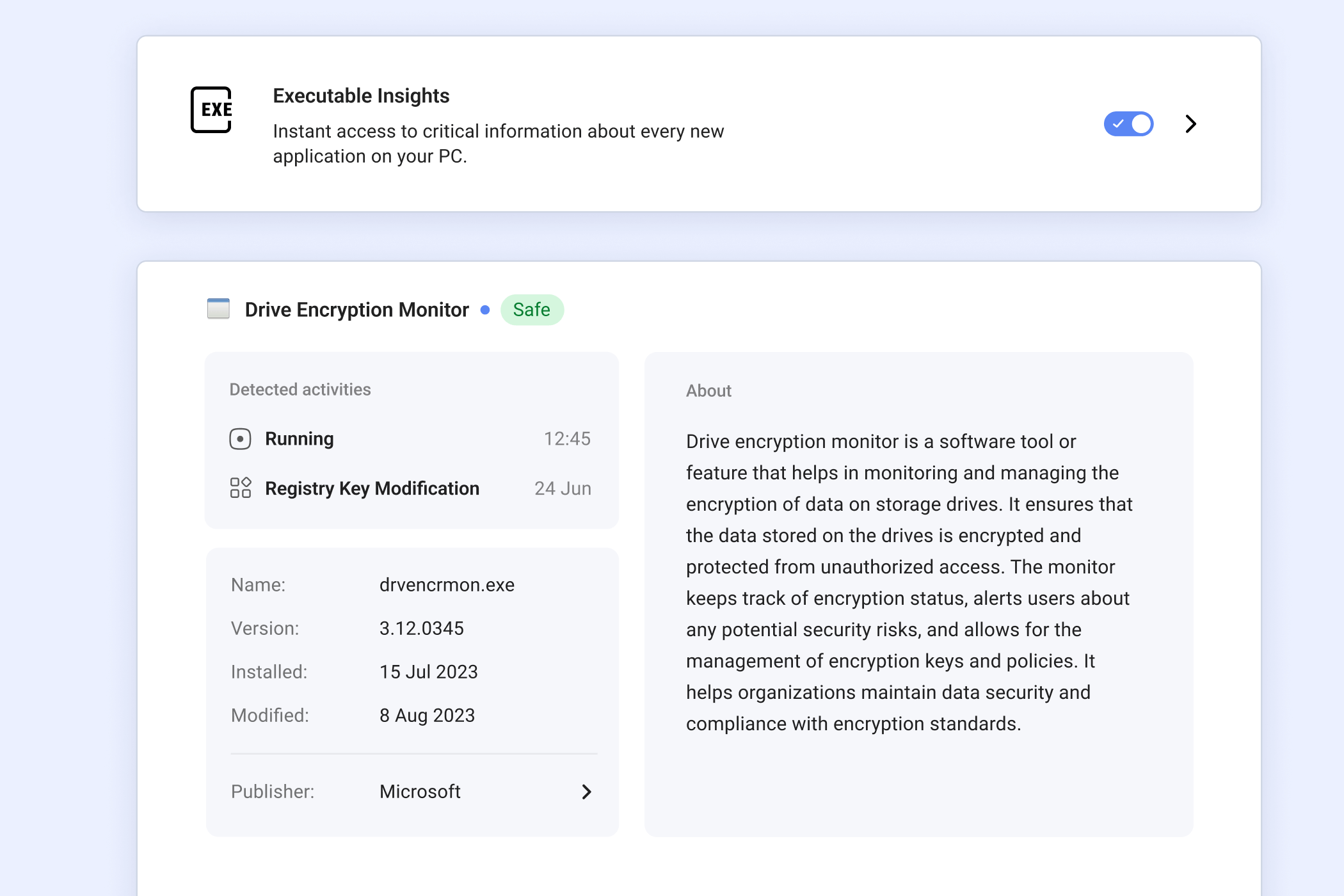Click the About section heading

pyautogui.click(x=708, y=391)
